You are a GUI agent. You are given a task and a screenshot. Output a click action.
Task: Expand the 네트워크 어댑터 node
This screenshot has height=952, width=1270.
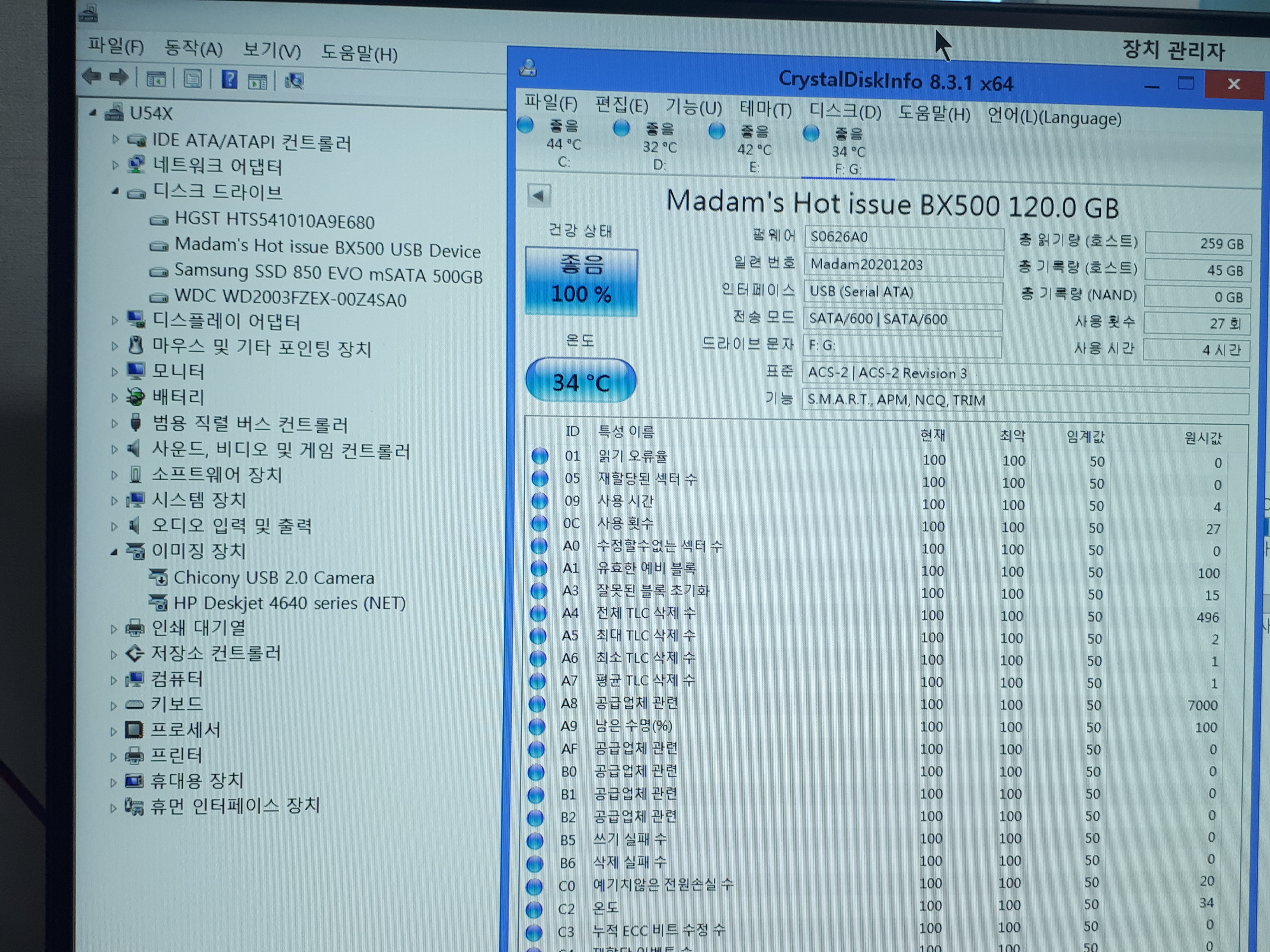(x=116, y=165)
